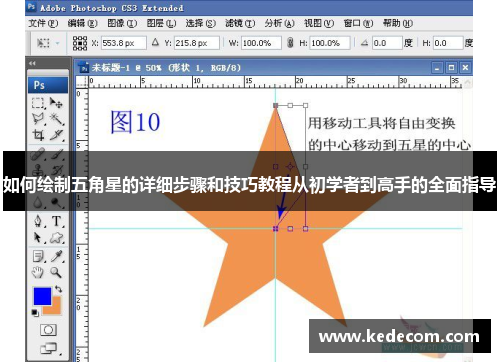The image size is (500, 362).
Task: Open the 帮助(H) menu
Action: pos(398,23)
